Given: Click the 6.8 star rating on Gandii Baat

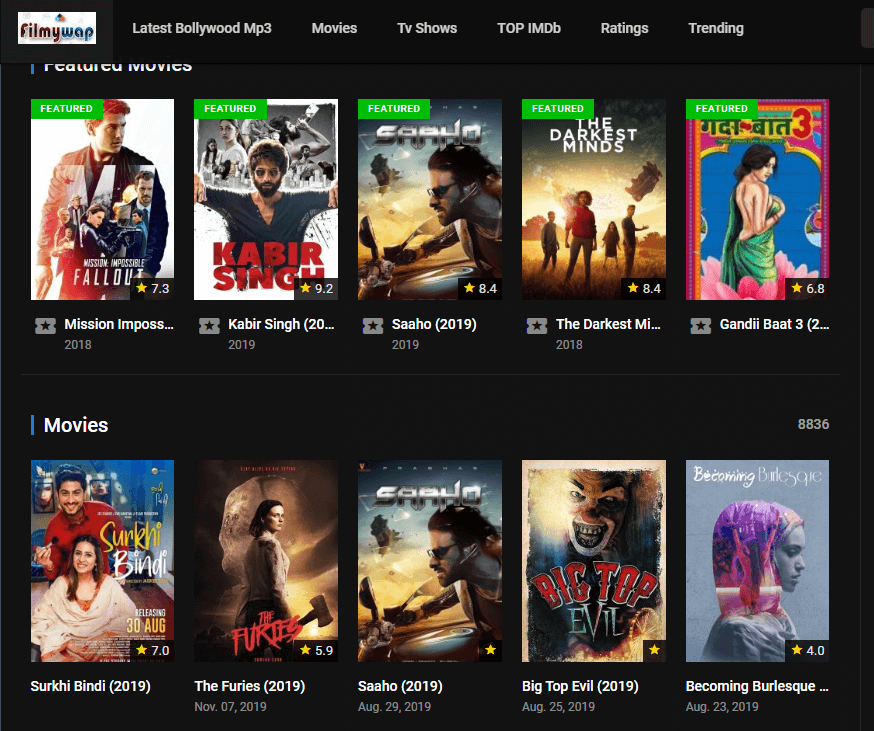Looking at the screenshot, I should [808, 288].
